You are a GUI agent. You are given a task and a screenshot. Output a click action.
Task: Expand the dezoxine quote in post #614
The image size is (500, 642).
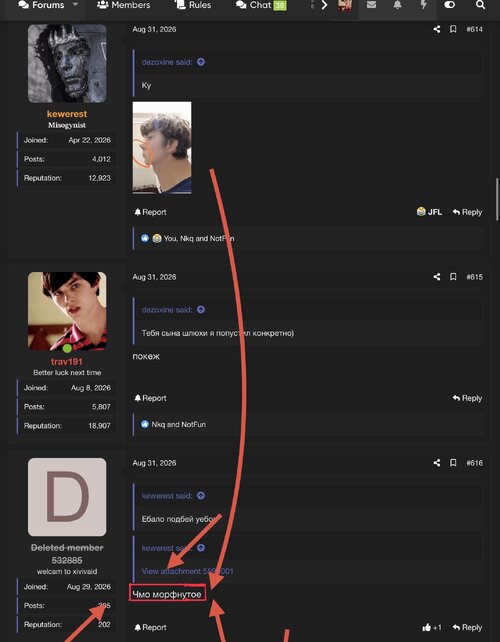pyautogui.click(x=201, y=62)
